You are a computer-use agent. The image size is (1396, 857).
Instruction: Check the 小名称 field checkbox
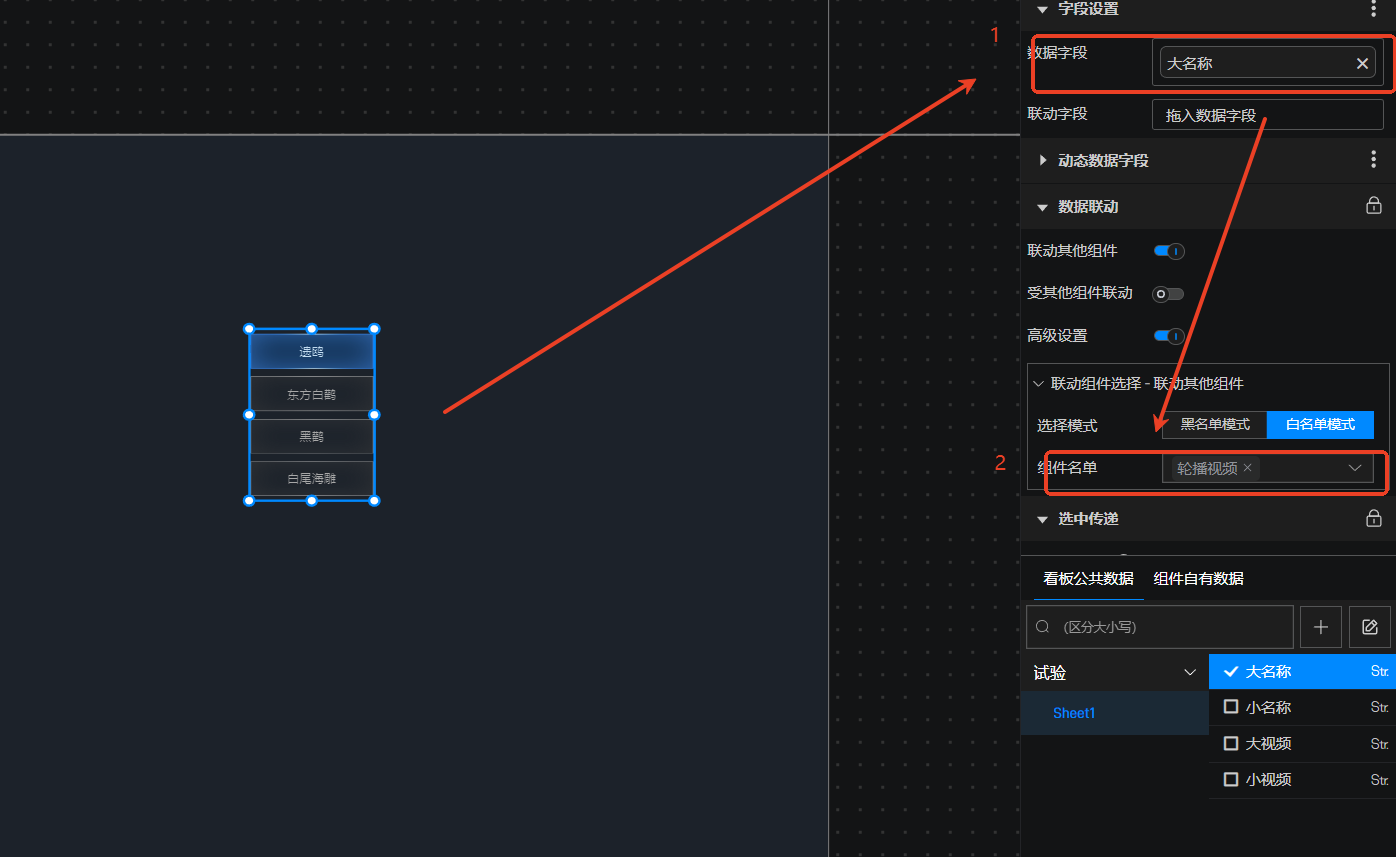click(1231, 707)
